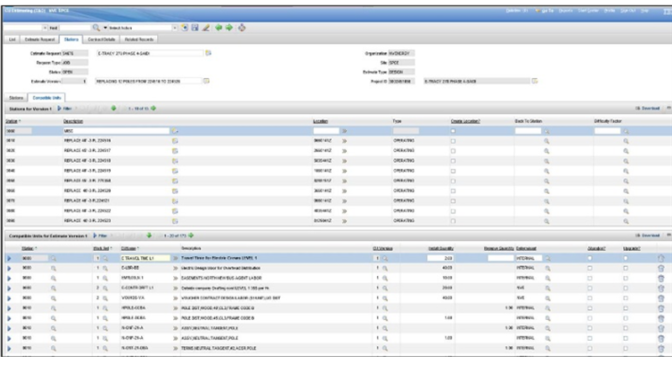The image size is (672, 372).
Task: Open Back To Station lookup in the MISC row
Action: tap(546, 131)
